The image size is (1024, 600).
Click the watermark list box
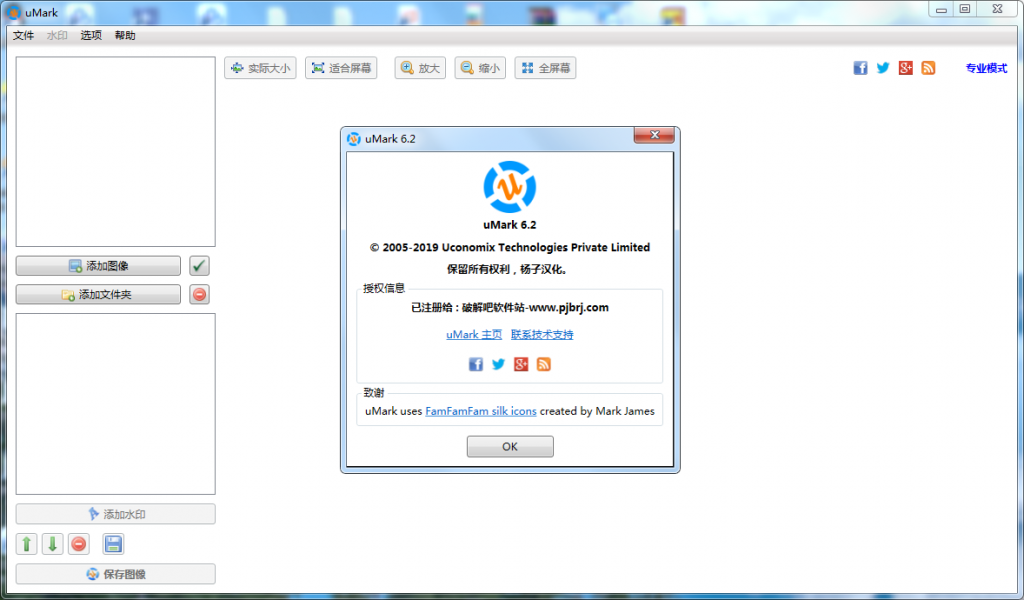(116, 403)
